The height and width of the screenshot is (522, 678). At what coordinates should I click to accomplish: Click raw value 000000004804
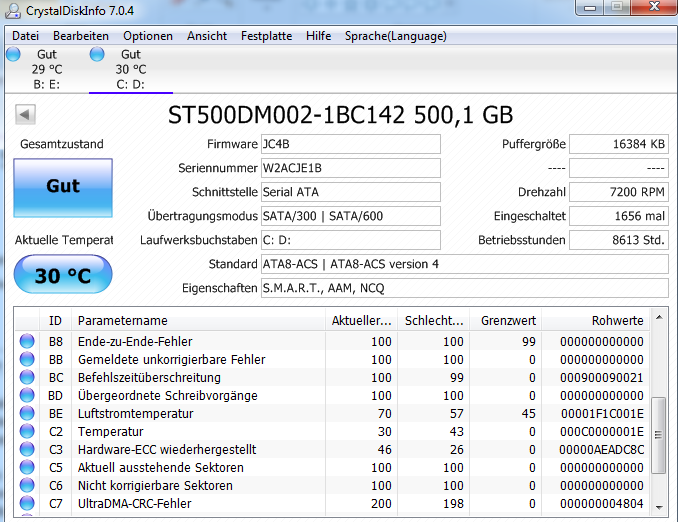601,503
